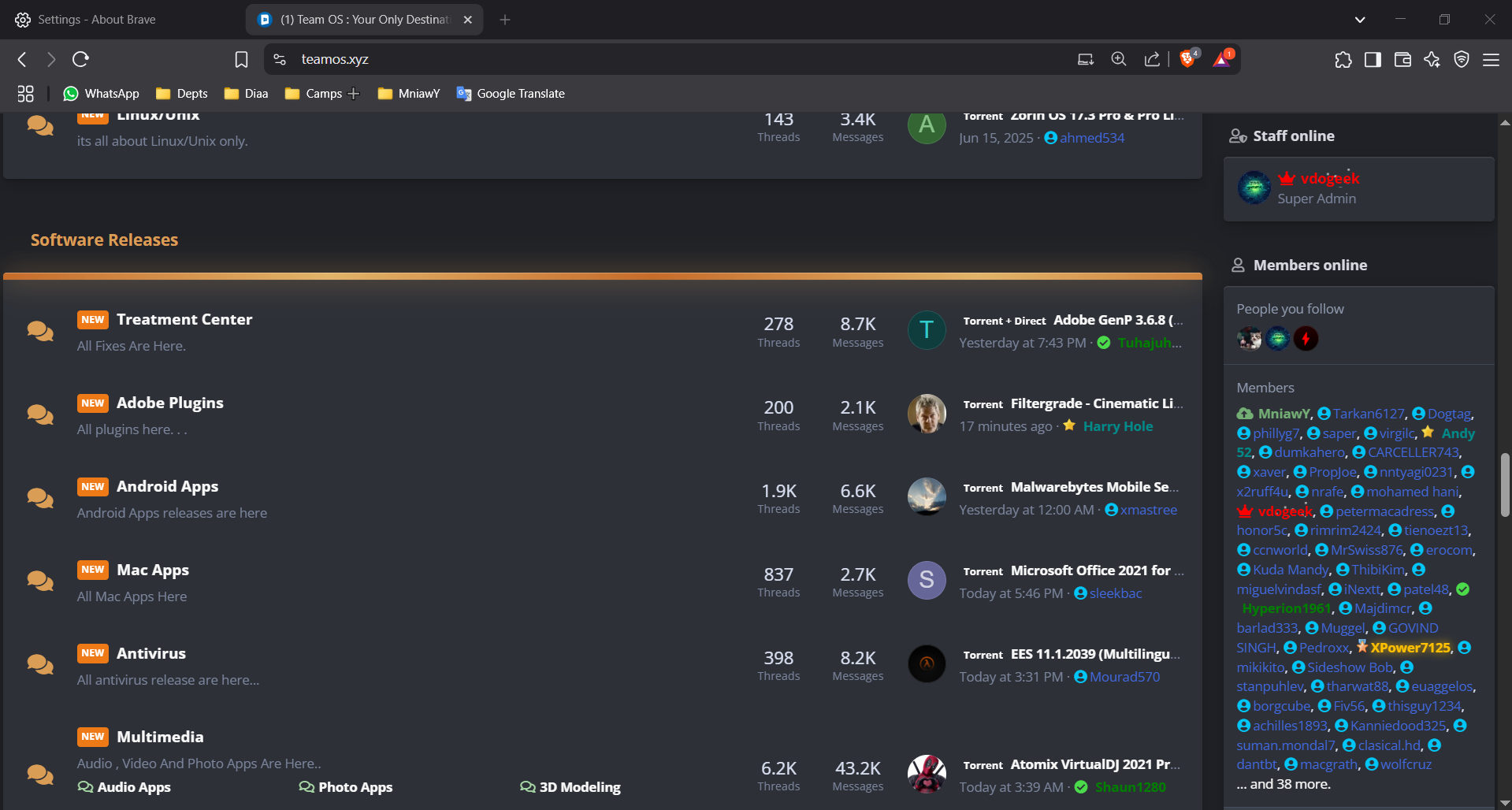1512x810 pixels.
Task: Click the Software Releases category heading
Action: click(104, 240)
